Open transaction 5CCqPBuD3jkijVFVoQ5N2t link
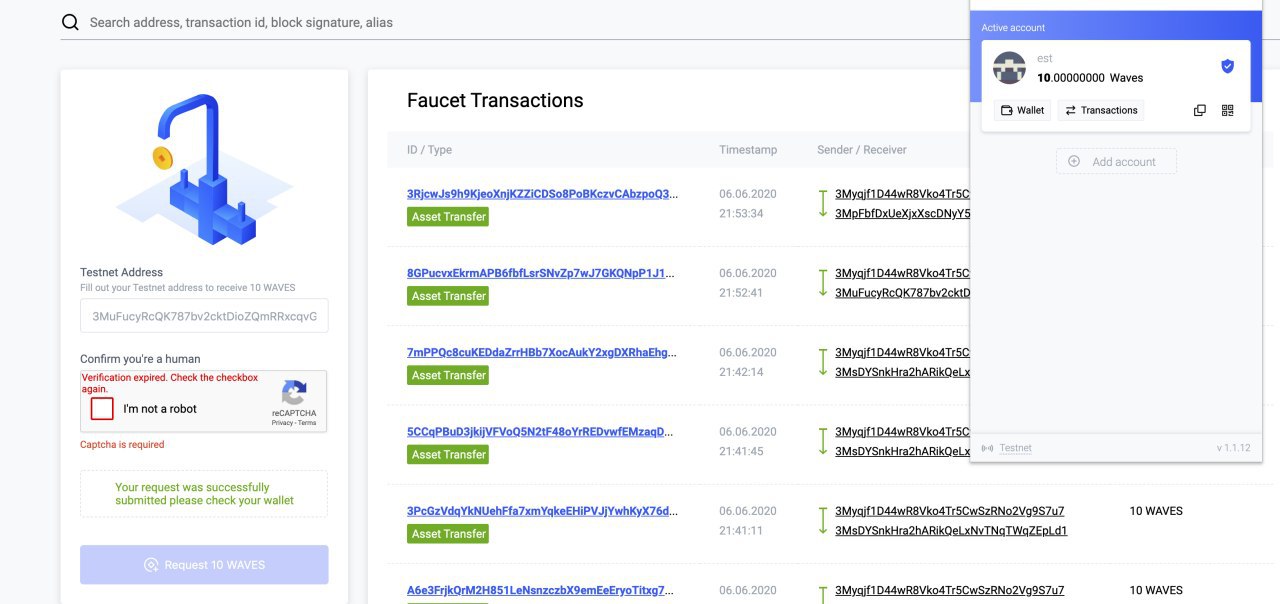This screenshot has width=1280, height=604. 541,432
